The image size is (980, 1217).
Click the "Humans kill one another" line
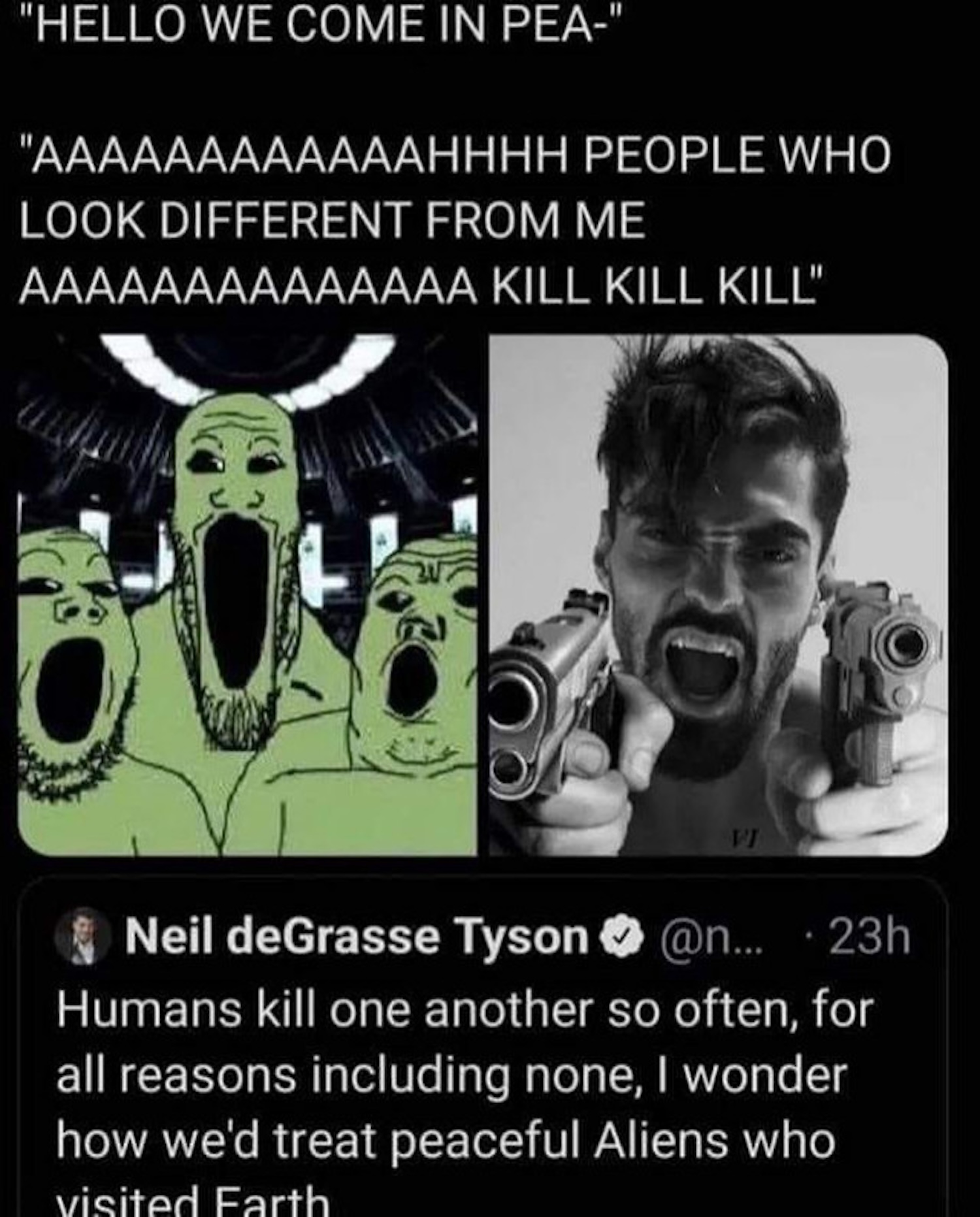tap(464, 1009)
